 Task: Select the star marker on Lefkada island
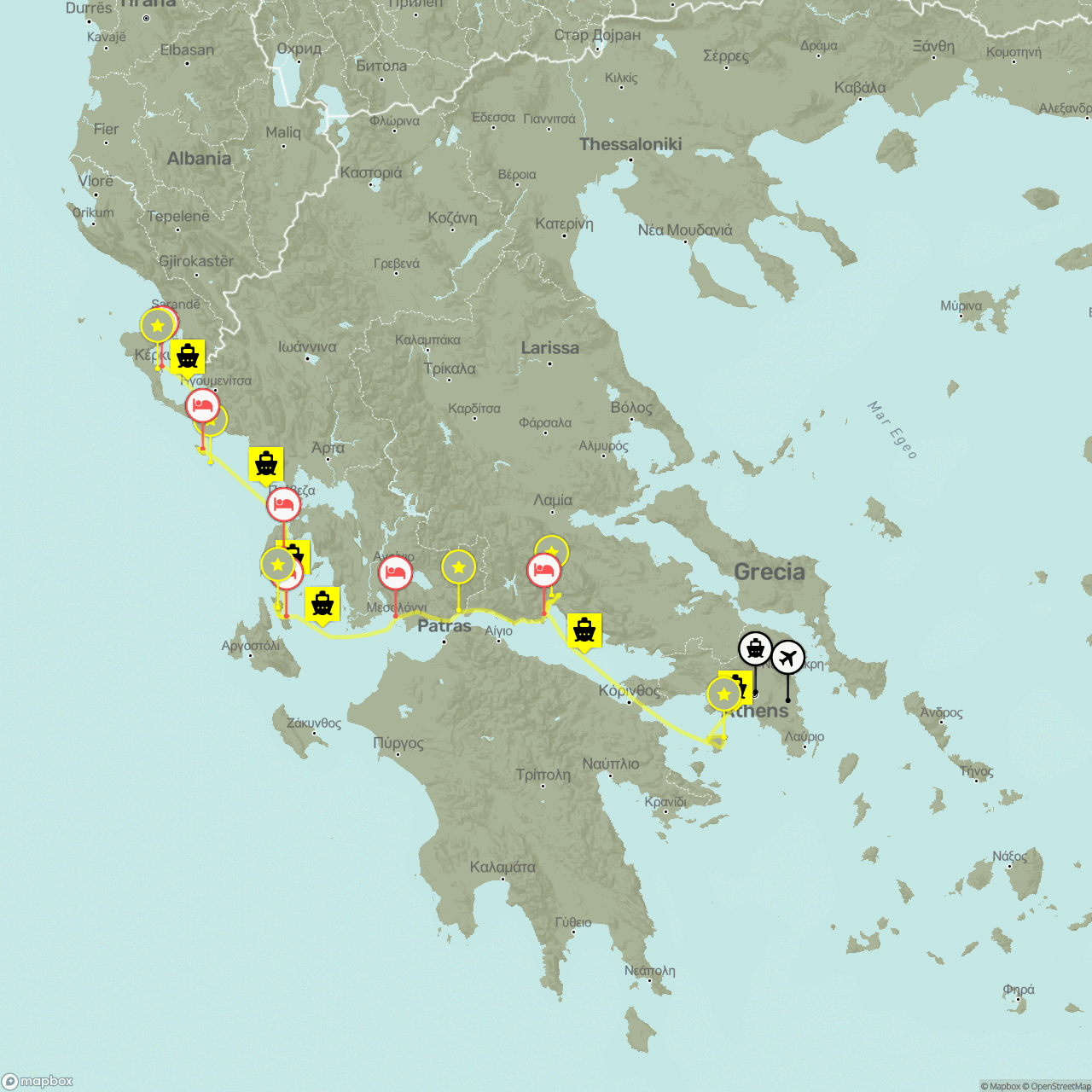tap(278, 565)
